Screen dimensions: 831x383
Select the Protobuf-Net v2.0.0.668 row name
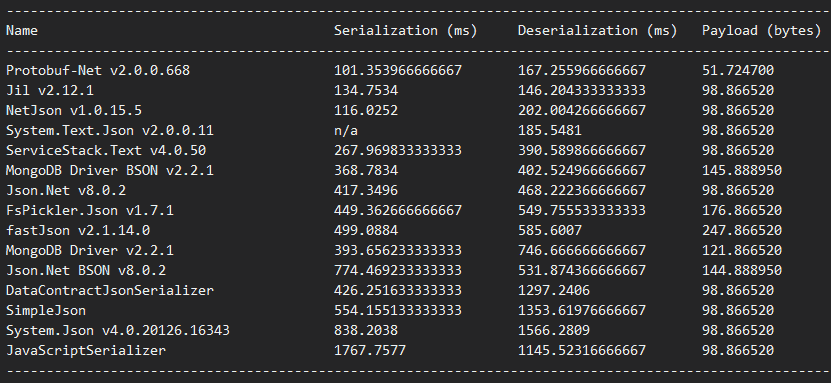point(98,70)
